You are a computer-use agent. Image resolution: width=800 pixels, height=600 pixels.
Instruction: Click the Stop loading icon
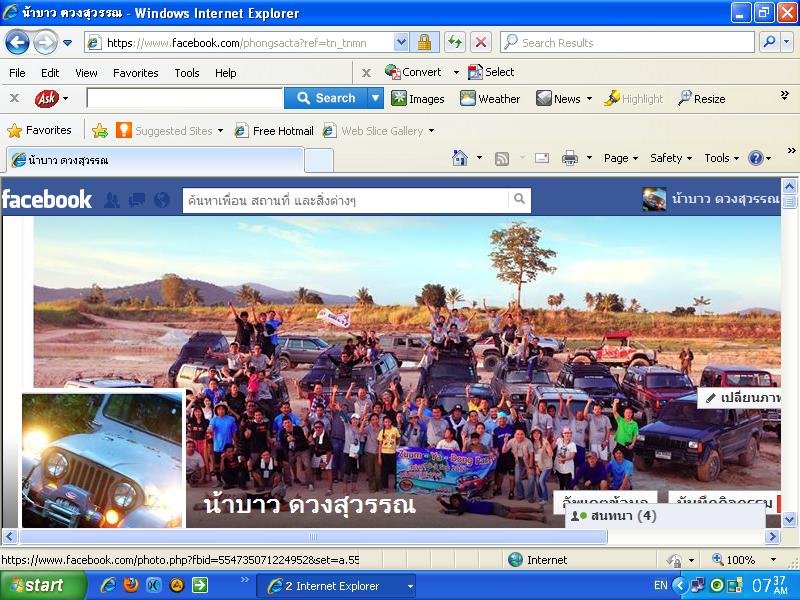481,42
